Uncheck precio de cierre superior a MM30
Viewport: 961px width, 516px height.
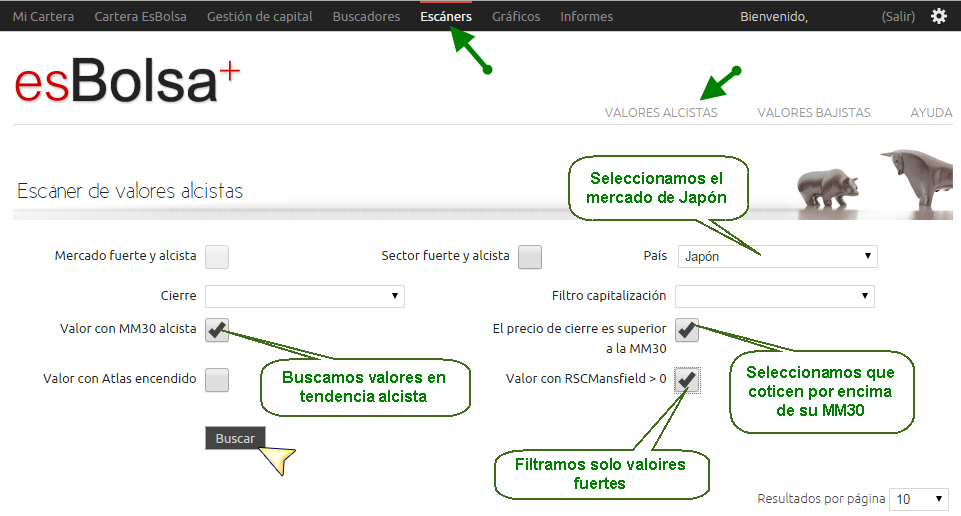coord(687,329)
